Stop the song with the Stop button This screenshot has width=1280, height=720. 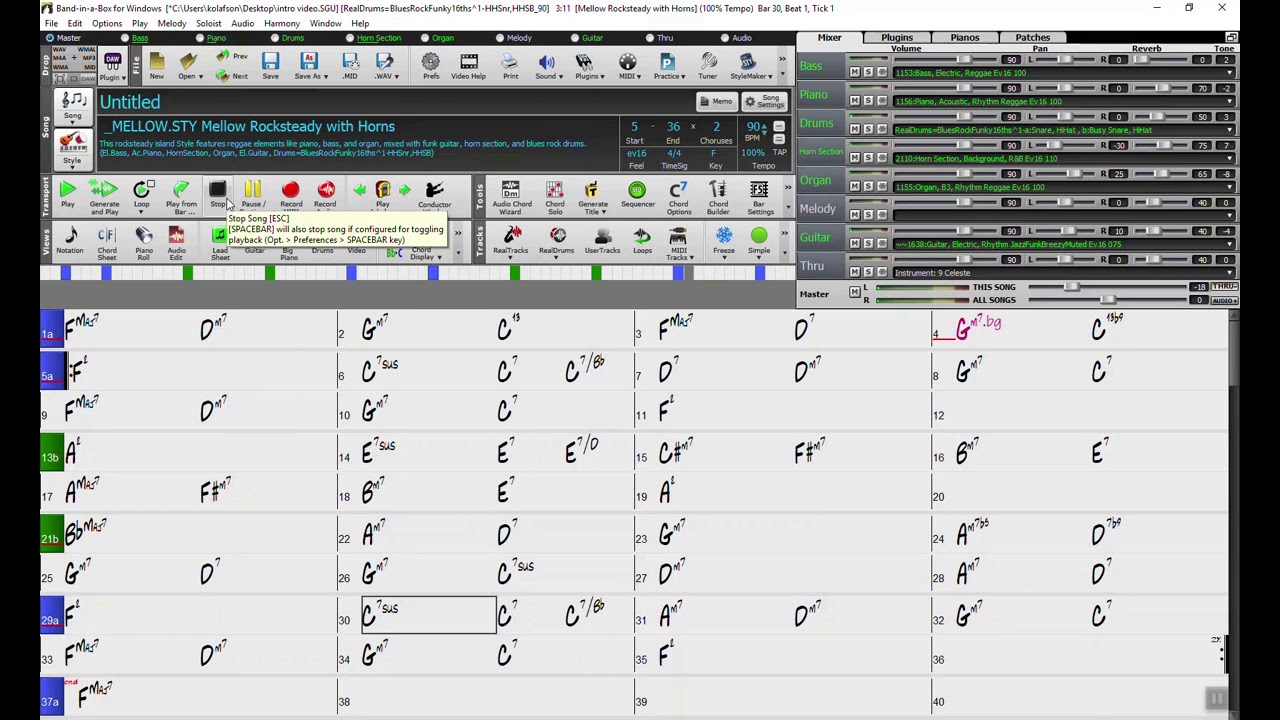[x=217, y=194]
